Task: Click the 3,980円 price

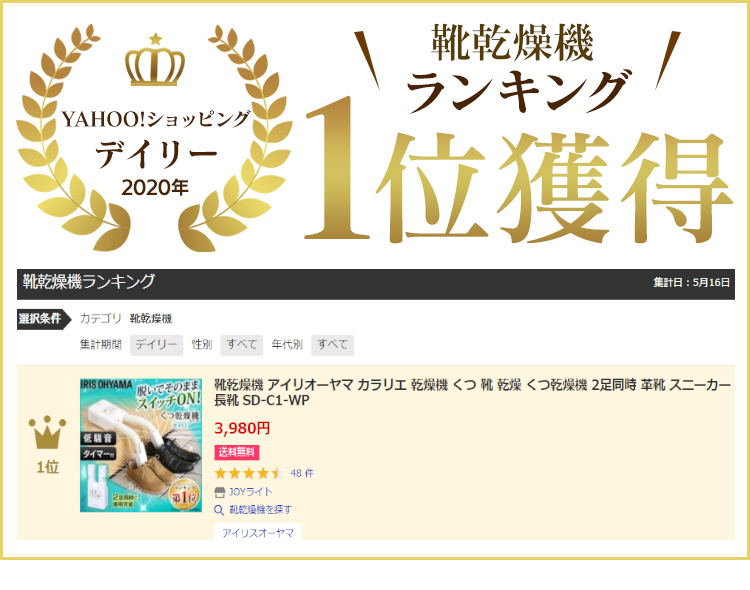Action: tap(242, 428)
